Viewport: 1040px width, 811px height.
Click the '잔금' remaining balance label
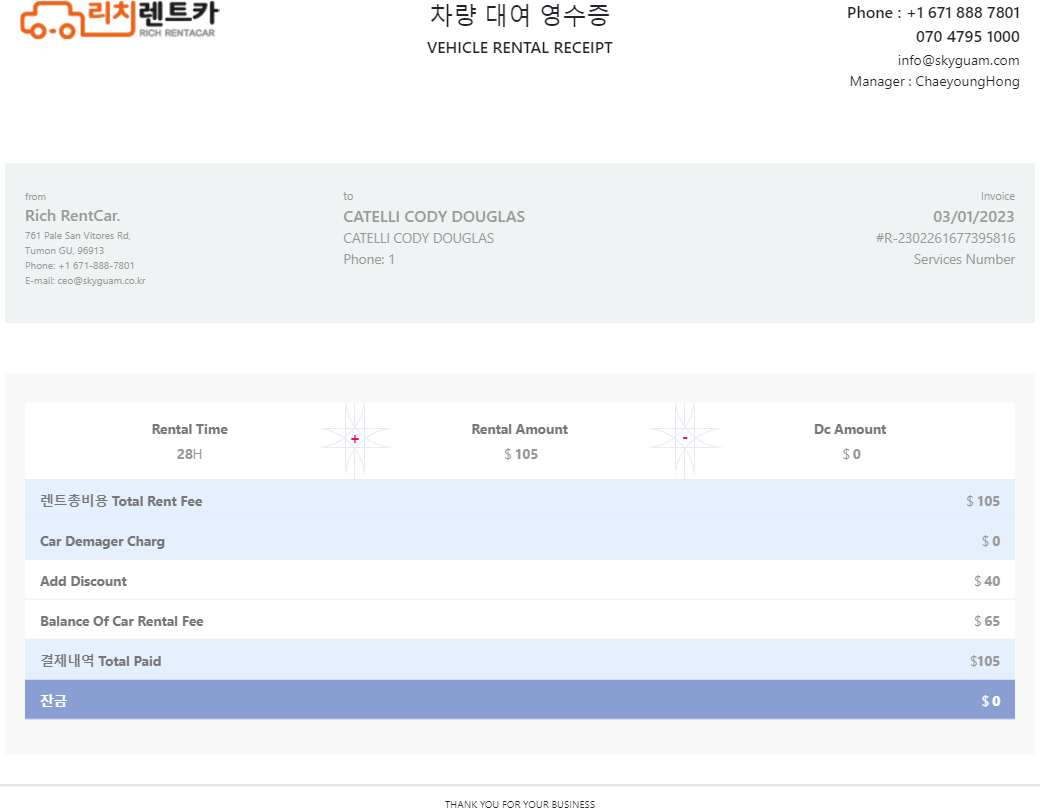tap(53, 701)
